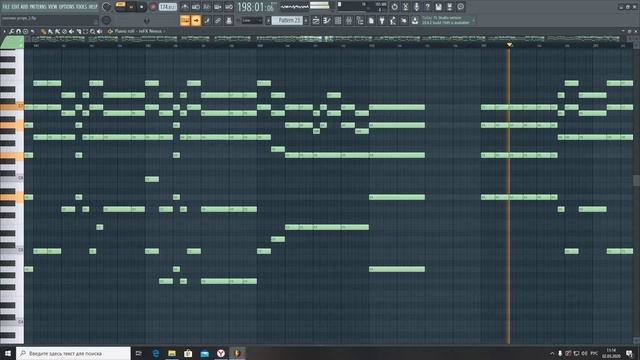Click the output oscilloscope display

pyautogui.click(x=294, y=7)
